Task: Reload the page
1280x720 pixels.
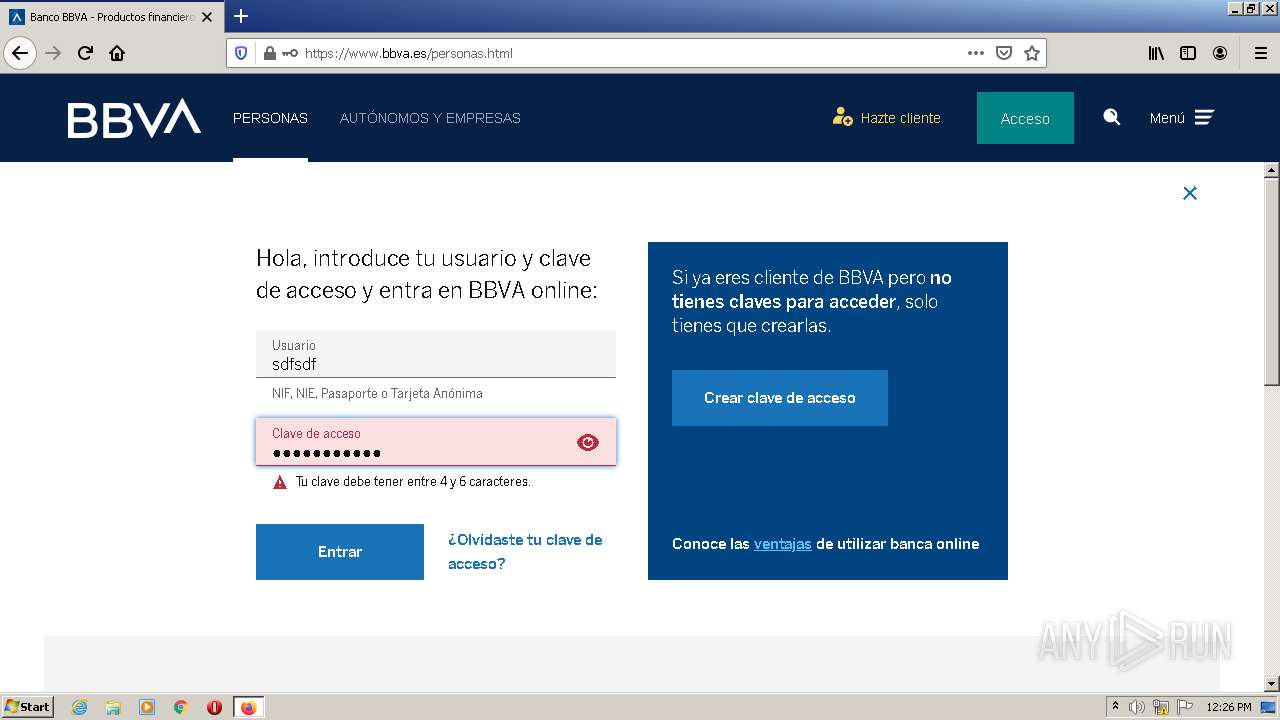Action: [86, 53]
